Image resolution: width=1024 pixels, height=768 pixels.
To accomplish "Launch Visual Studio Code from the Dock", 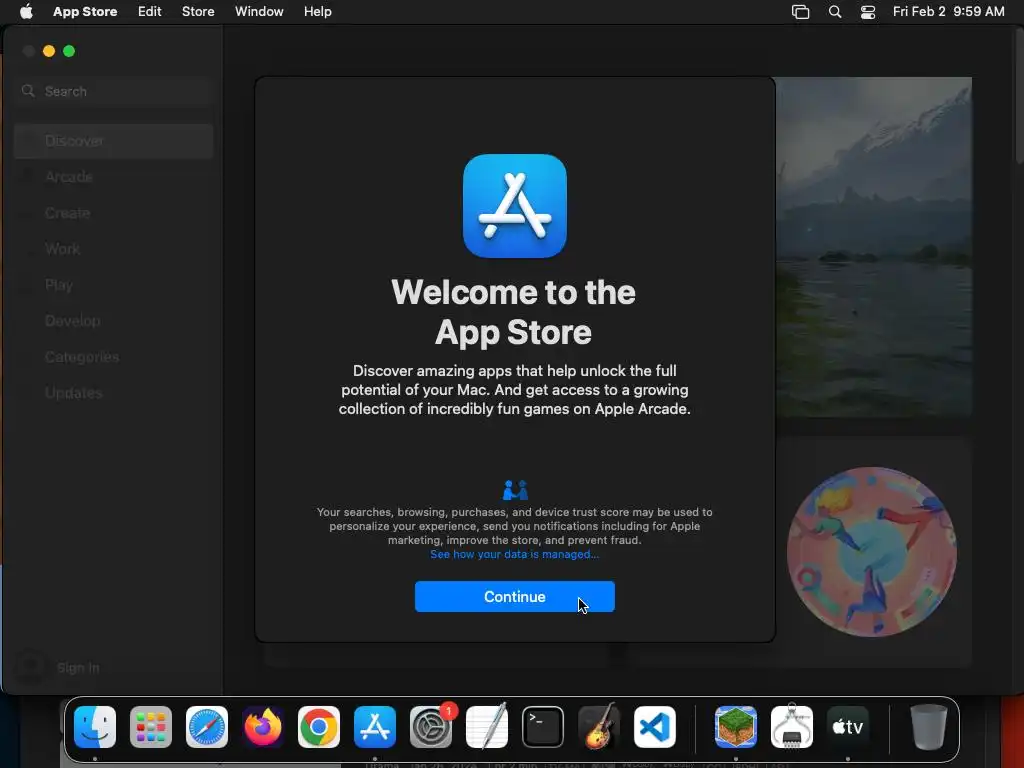I will 655,726.
